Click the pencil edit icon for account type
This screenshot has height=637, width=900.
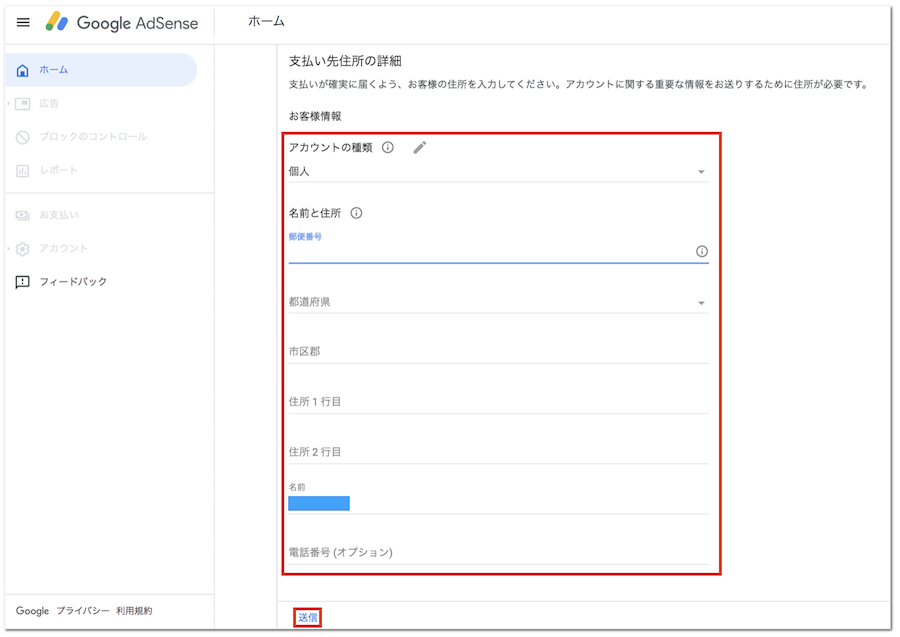(420, 148)
